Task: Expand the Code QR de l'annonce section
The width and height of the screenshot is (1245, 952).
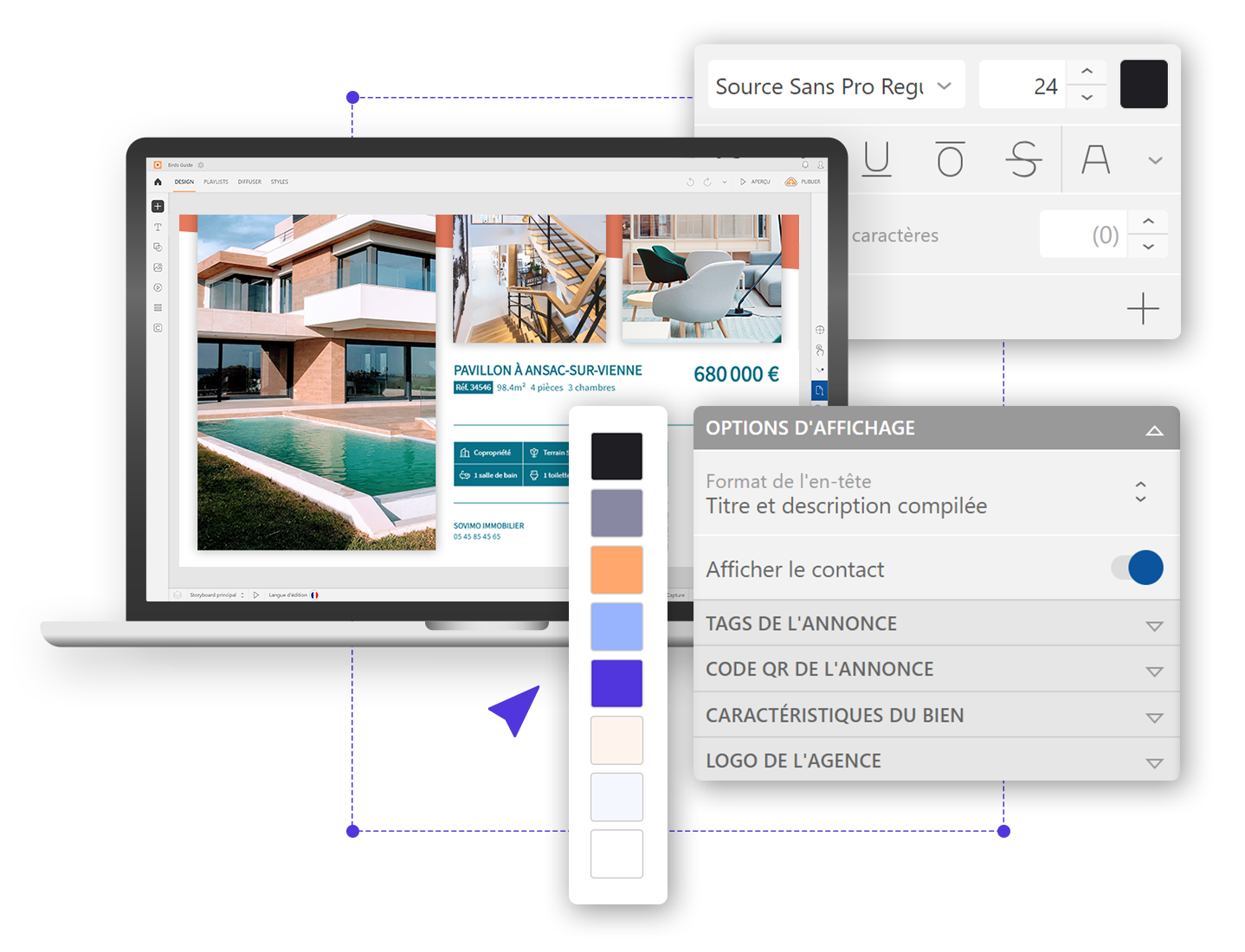Action: coord(937,669)
